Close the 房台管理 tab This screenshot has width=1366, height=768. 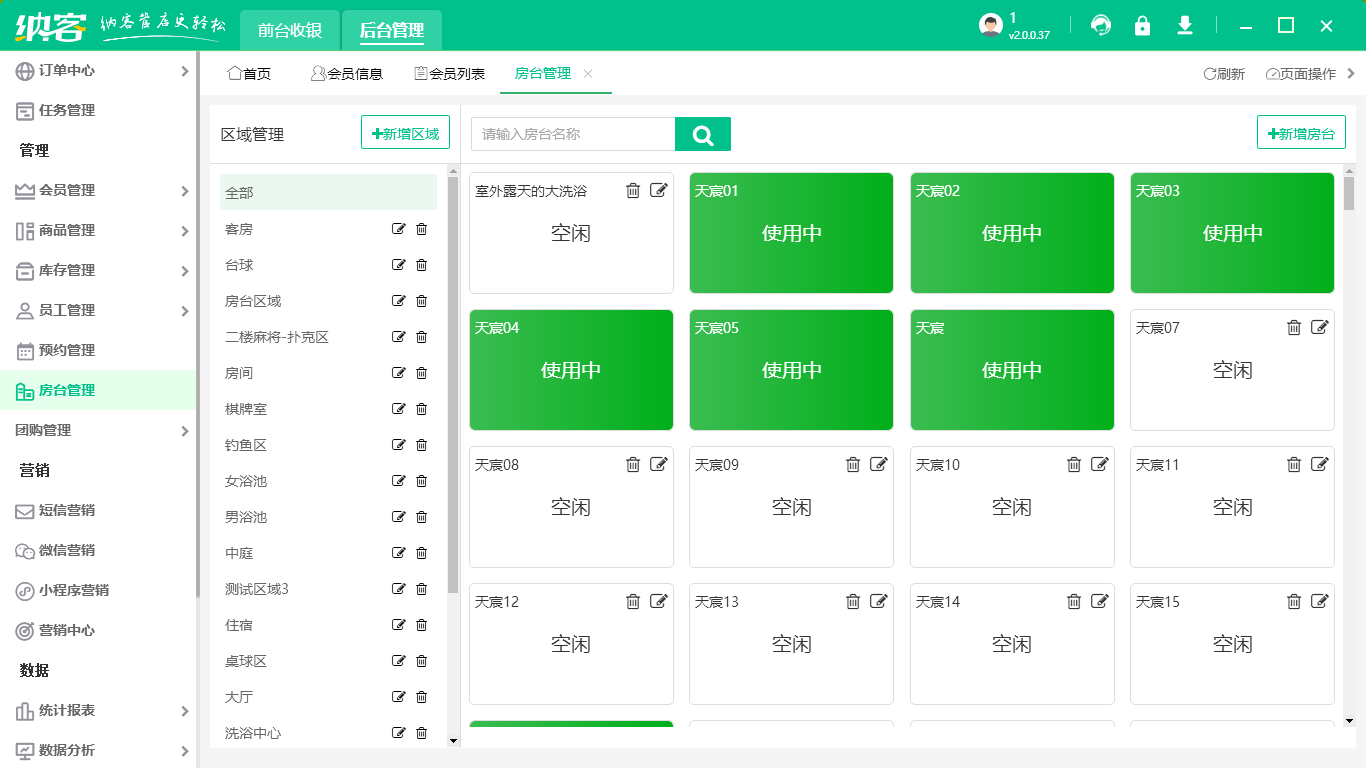[588, 73]
